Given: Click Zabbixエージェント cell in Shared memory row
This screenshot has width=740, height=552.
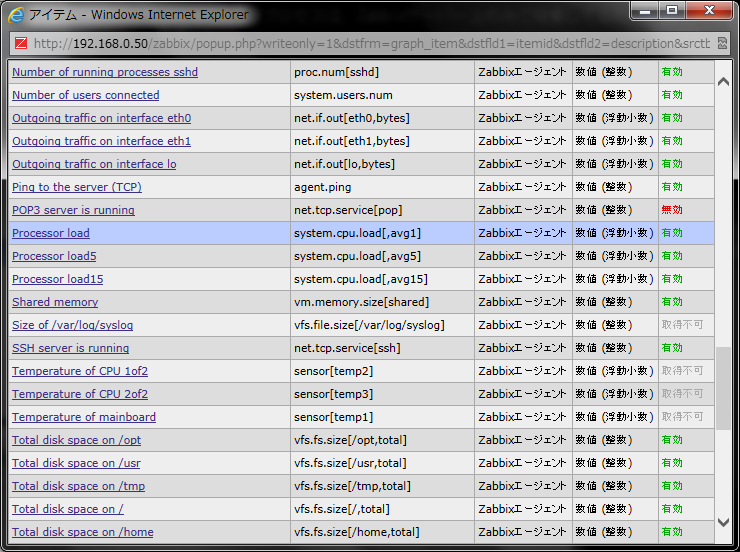Looking at the screenshot, I should pyautogui.click(x=522, y=302).
